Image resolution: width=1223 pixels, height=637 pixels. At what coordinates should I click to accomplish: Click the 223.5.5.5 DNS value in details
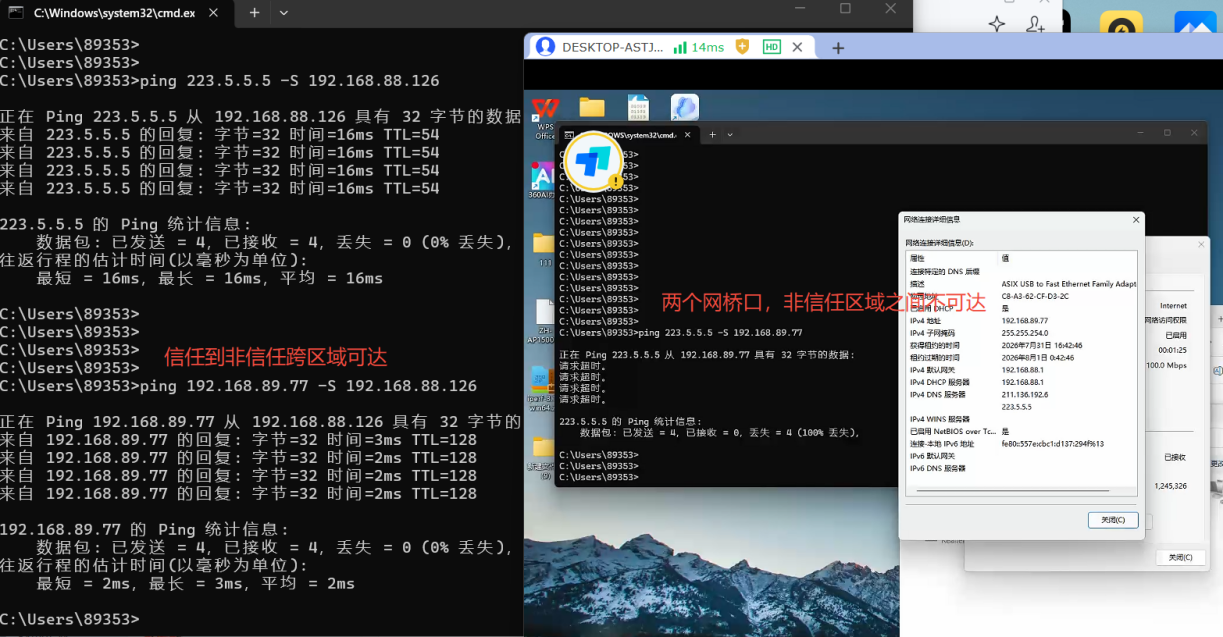(1017, 406)
